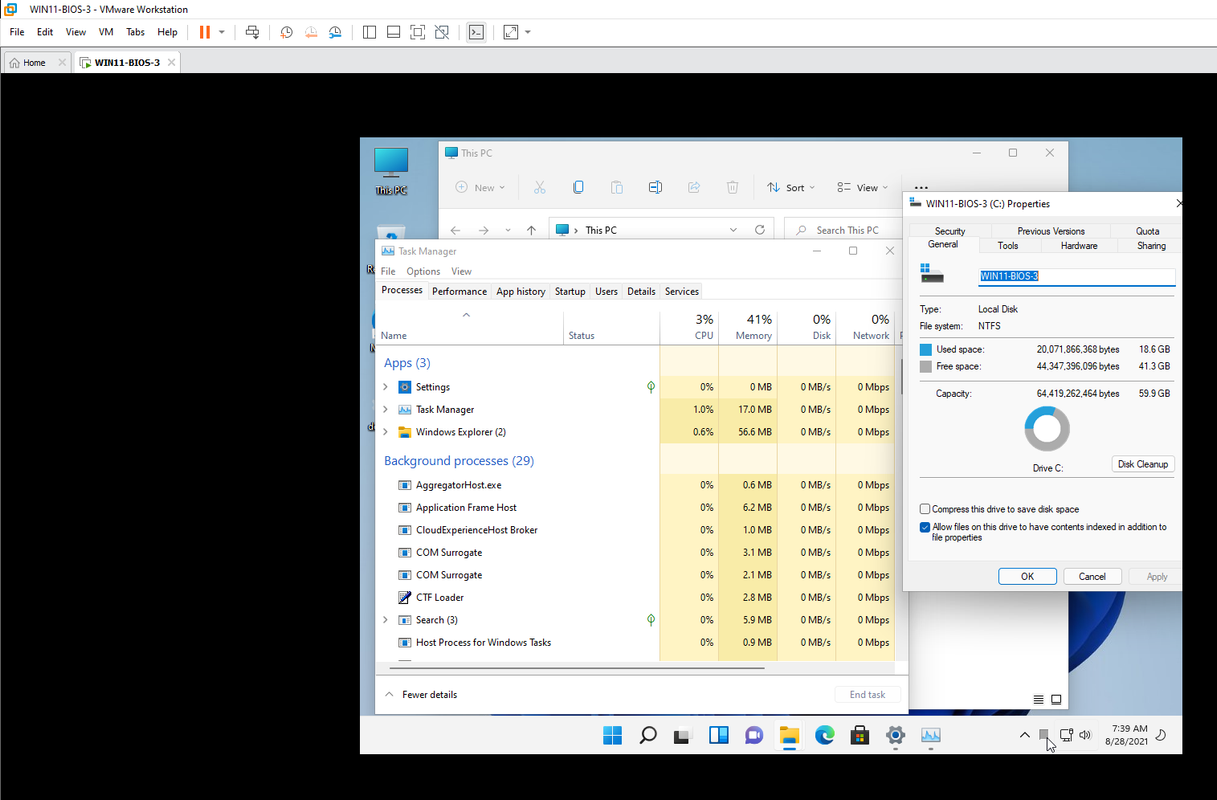Select the CTF Loader process row
The width and height of the screenshot is (1217, 800).
coord(635,597)
